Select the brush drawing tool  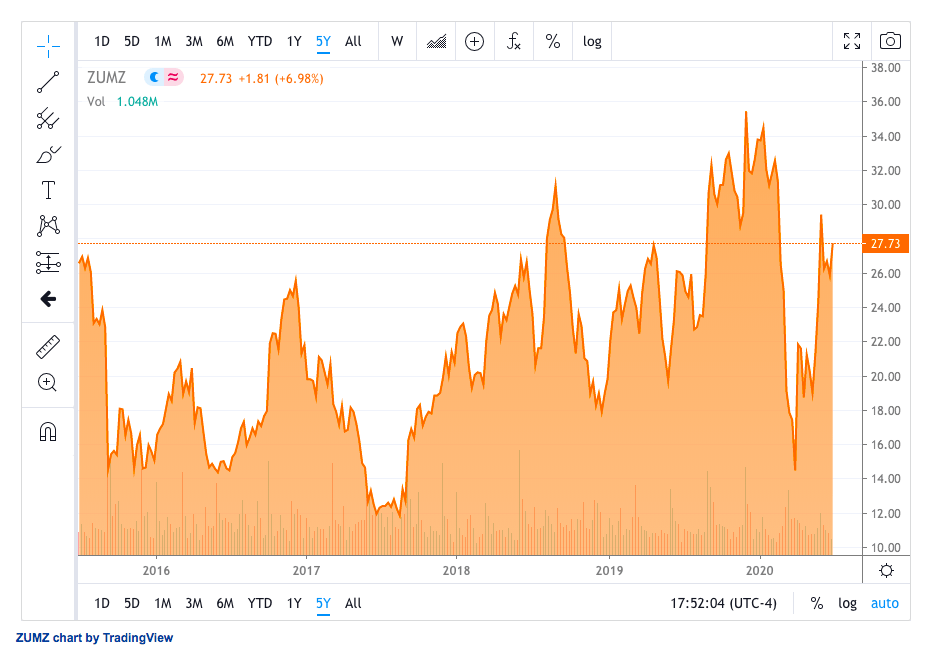pos(48,154)
